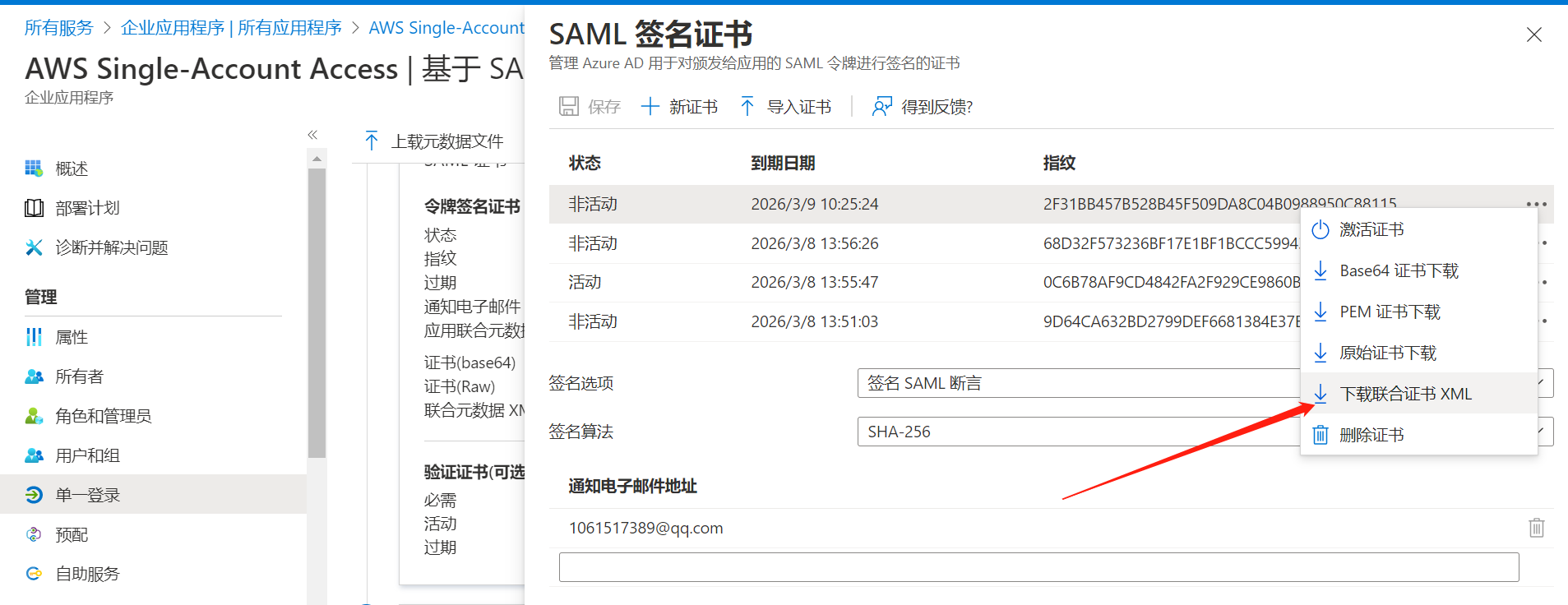
Task: Click the download arrow beside PEM 证书下载
Action: pos(1321,312)
